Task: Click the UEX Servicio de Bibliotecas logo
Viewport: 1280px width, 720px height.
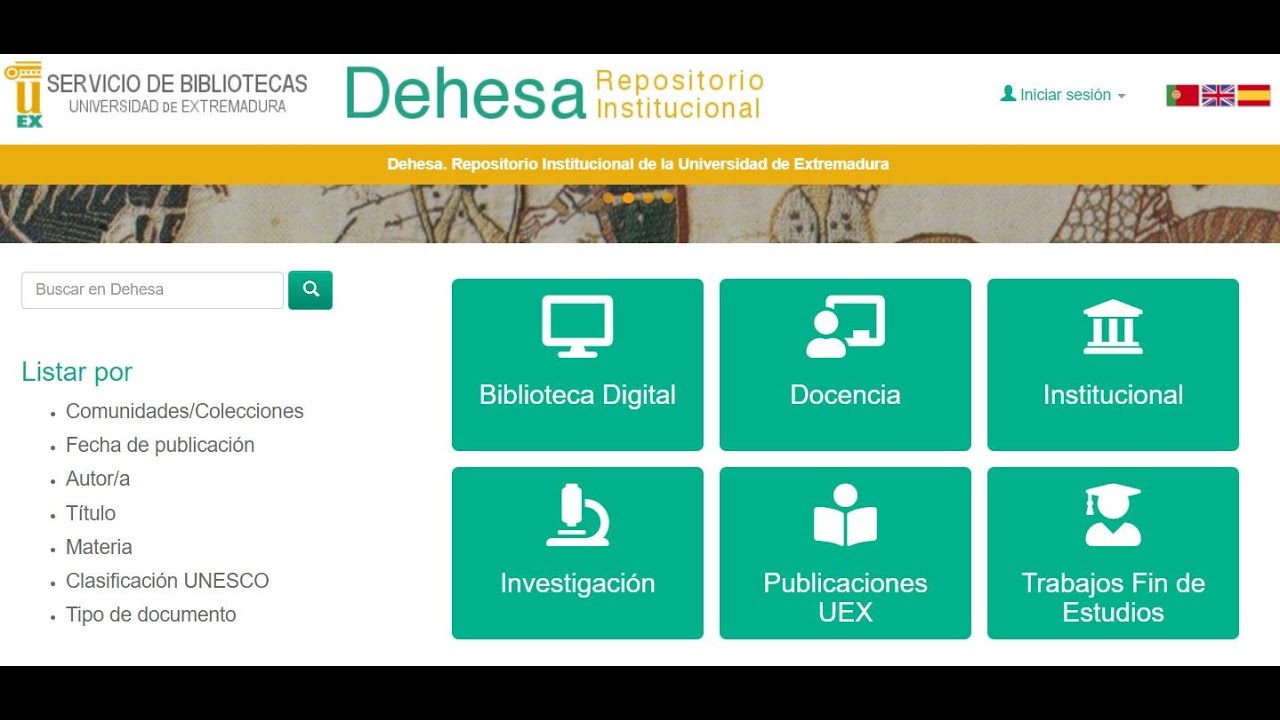Action: pyautogui.click(x=156, y=95)
